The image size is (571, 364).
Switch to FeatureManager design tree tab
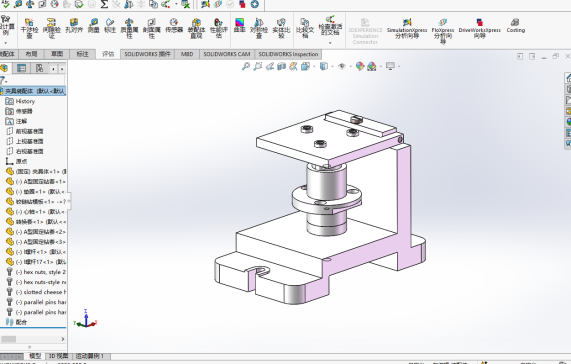[4, 68]
